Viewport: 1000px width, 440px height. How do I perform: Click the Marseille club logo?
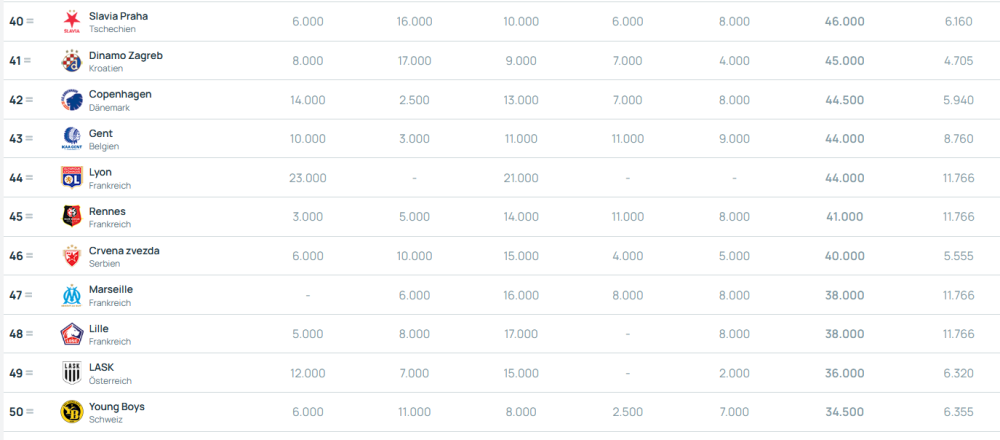[71, 295]
